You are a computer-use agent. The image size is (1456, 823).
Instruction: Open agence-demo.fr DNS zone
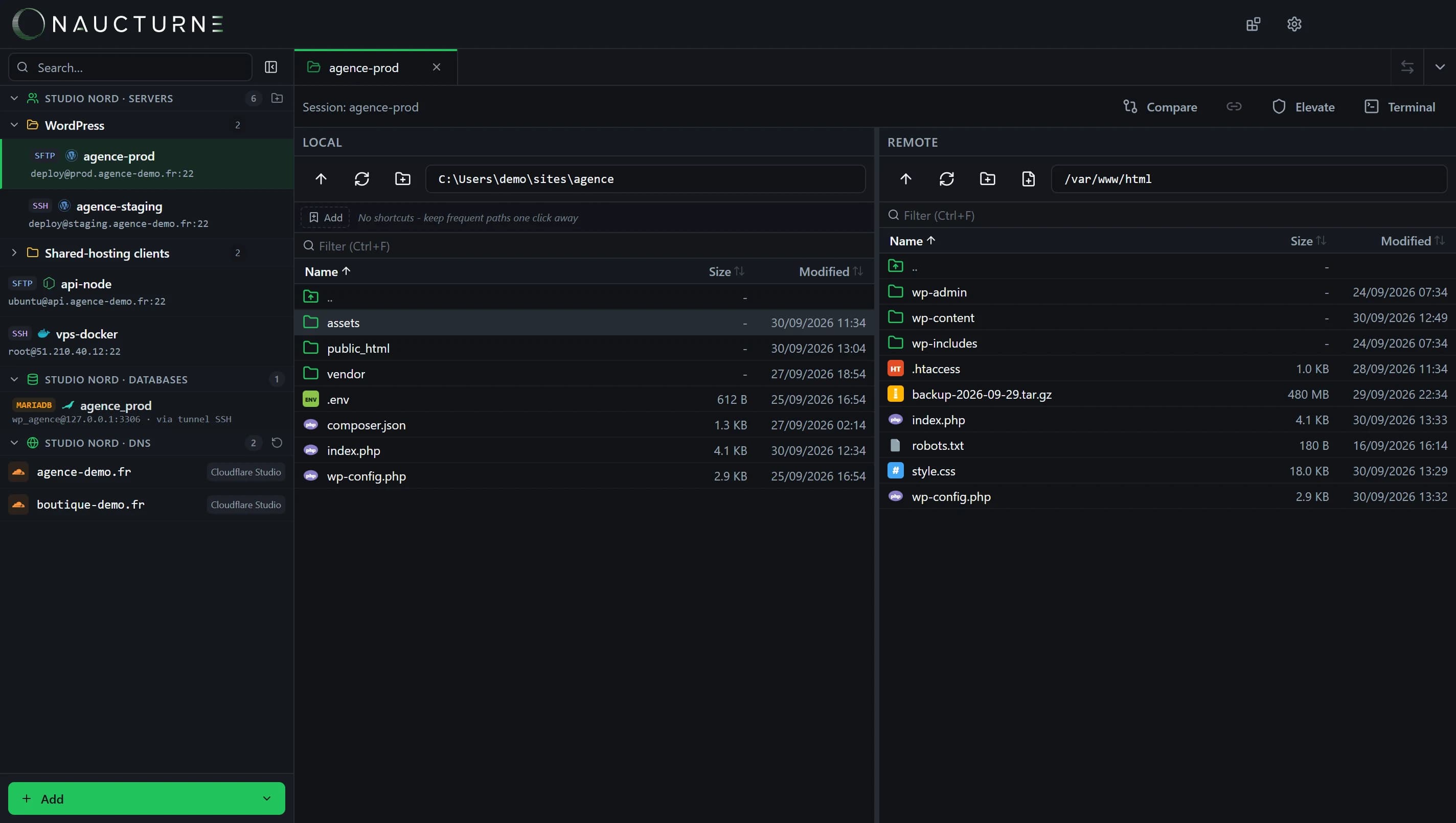coord(147,472)
